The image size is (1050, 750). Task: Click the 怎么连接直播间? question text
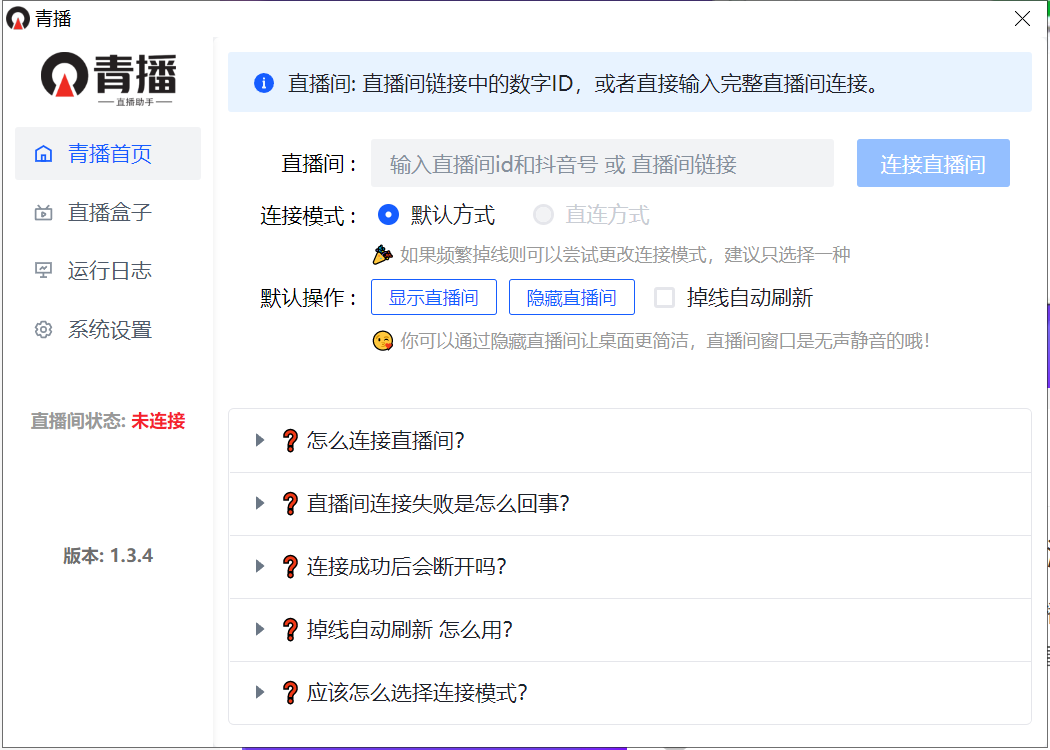pos(386,441)
